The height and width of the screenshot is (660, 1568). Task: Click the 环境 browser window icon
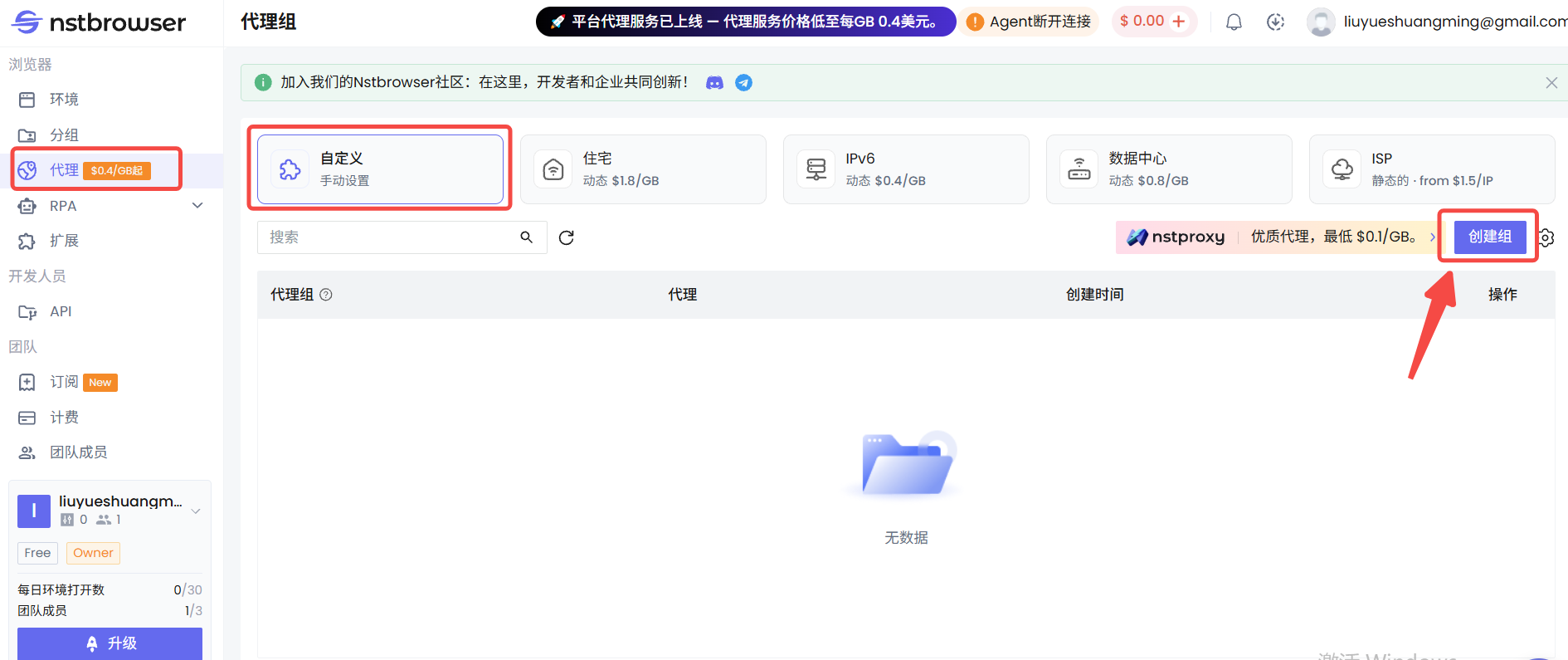click(27, 100)
